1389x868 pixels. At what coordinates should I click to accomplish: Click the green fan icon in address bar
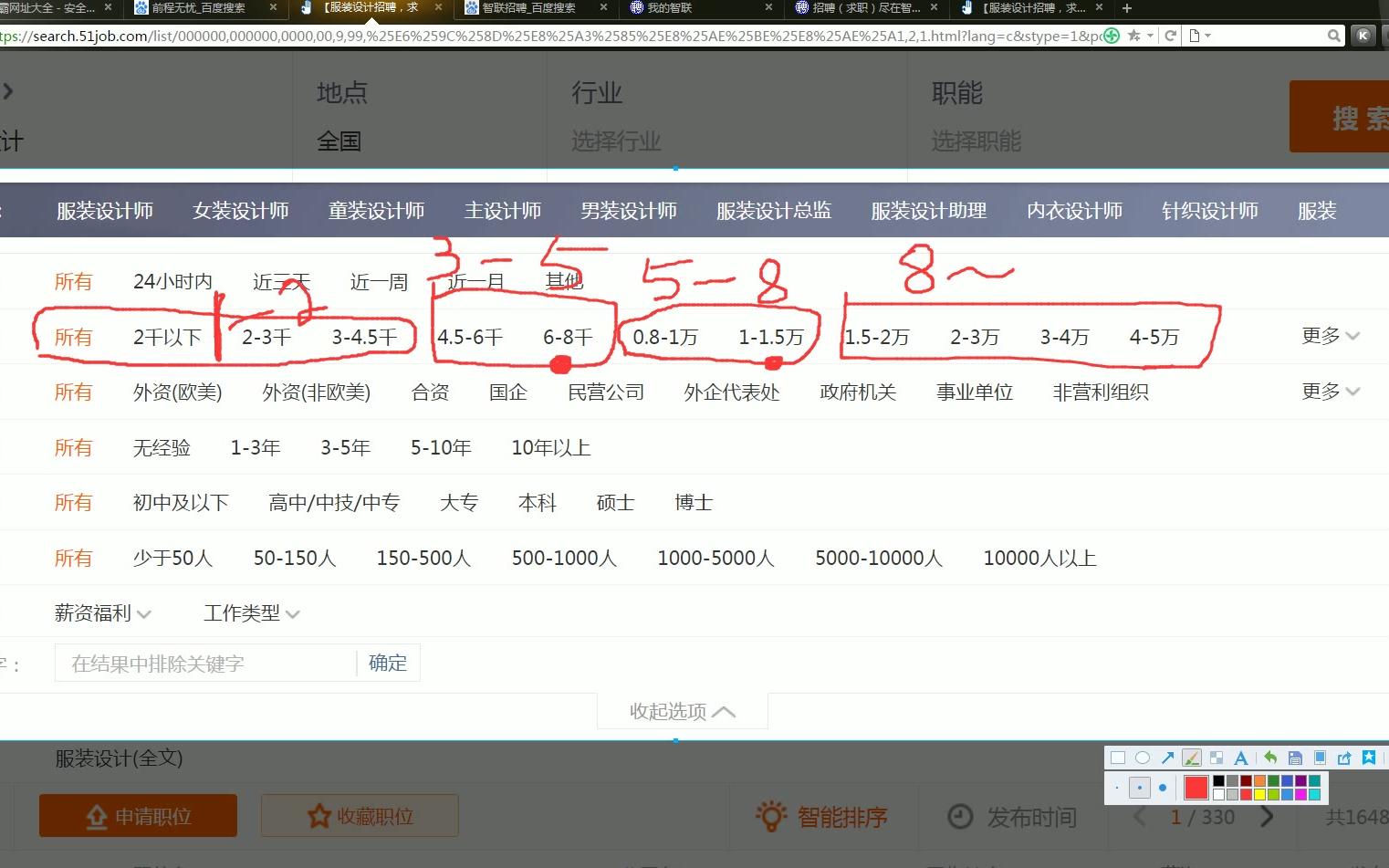[x=1111, y=36]
